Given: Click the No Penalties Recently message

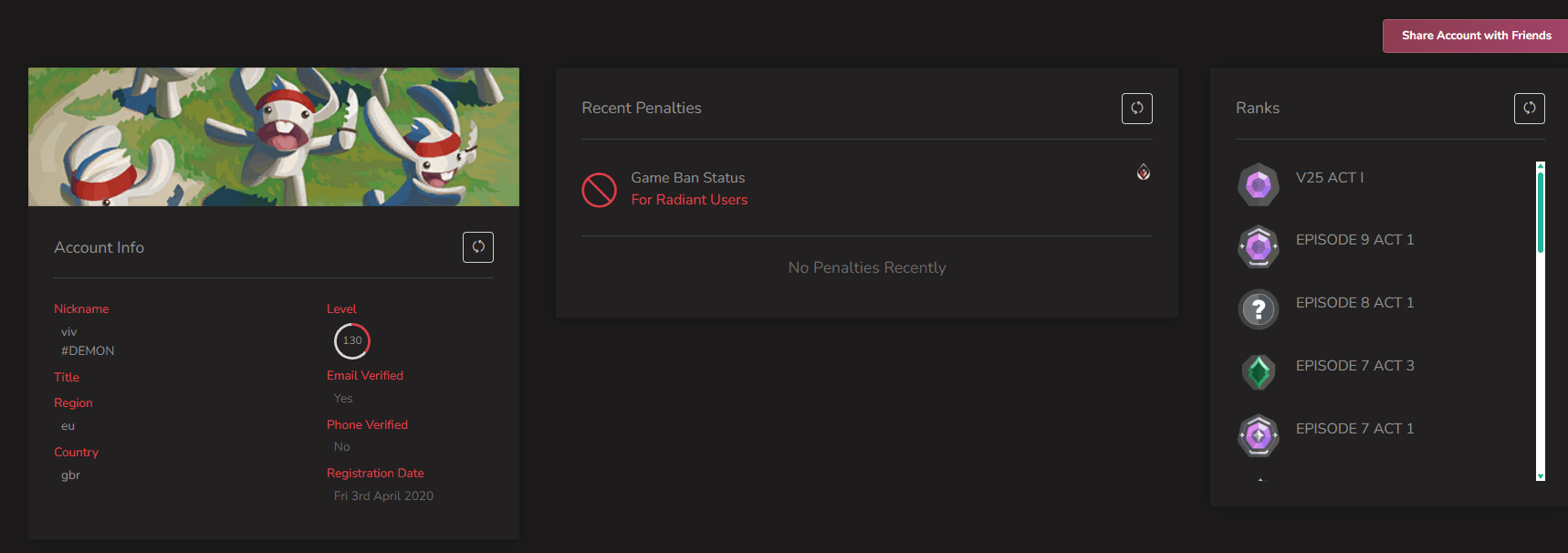Looking at the screenshot, I should pos(867,267).
